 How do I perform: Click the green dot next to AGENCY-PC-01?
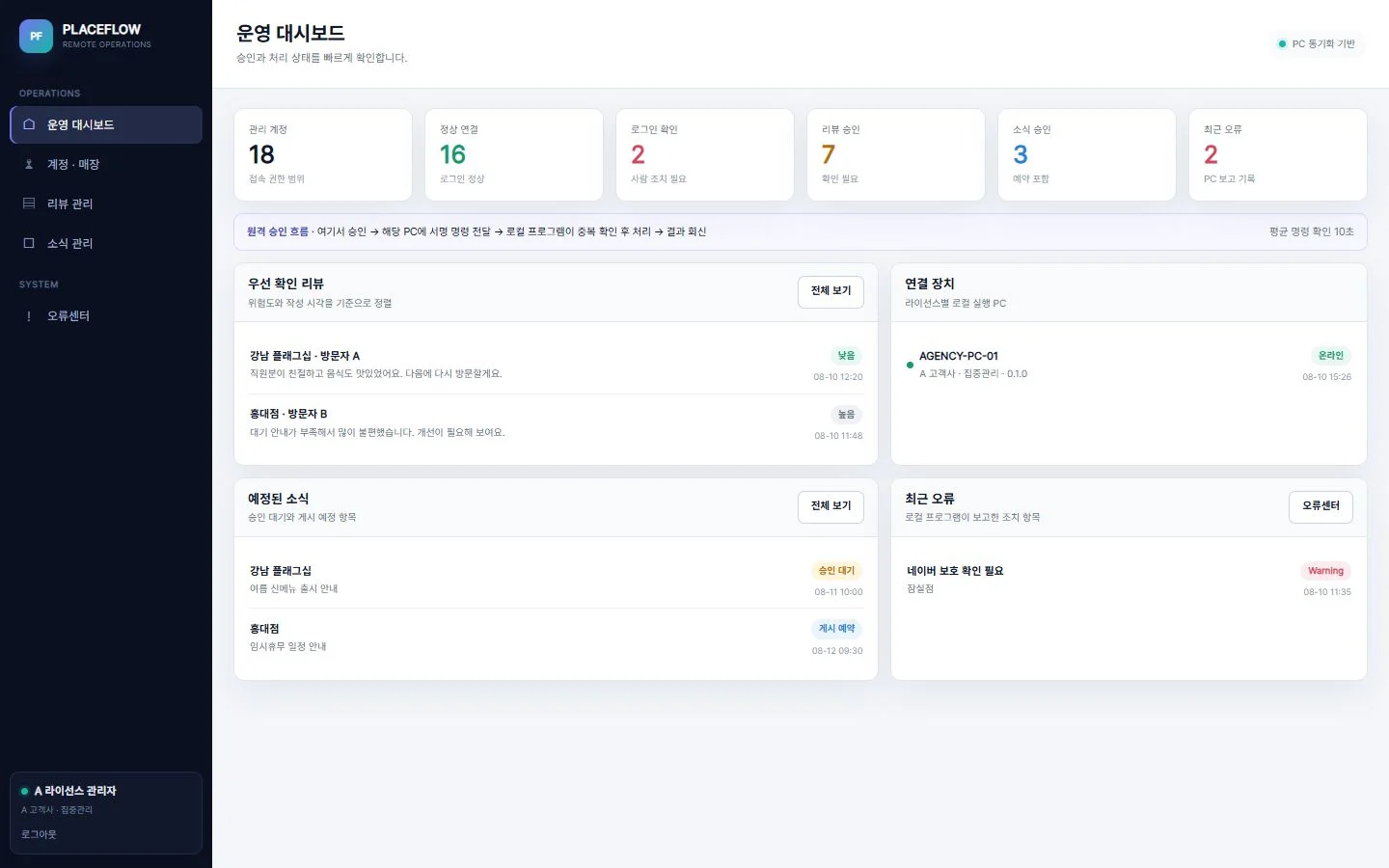(910, 365)
